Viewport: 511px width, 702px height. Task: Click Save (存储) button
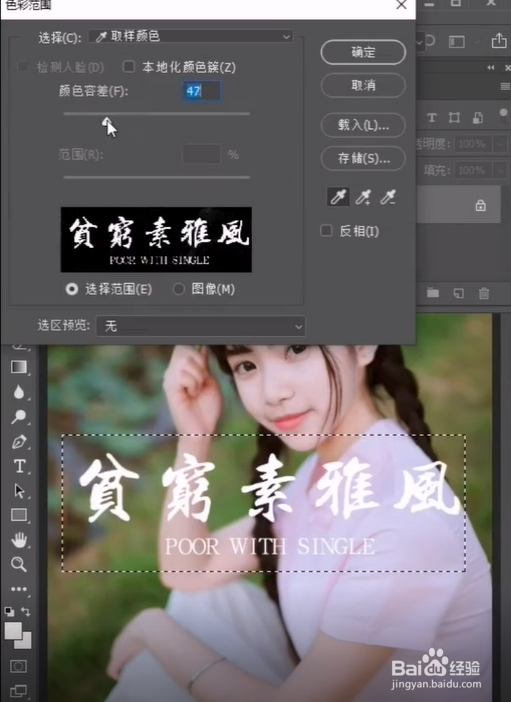(363, 158)
